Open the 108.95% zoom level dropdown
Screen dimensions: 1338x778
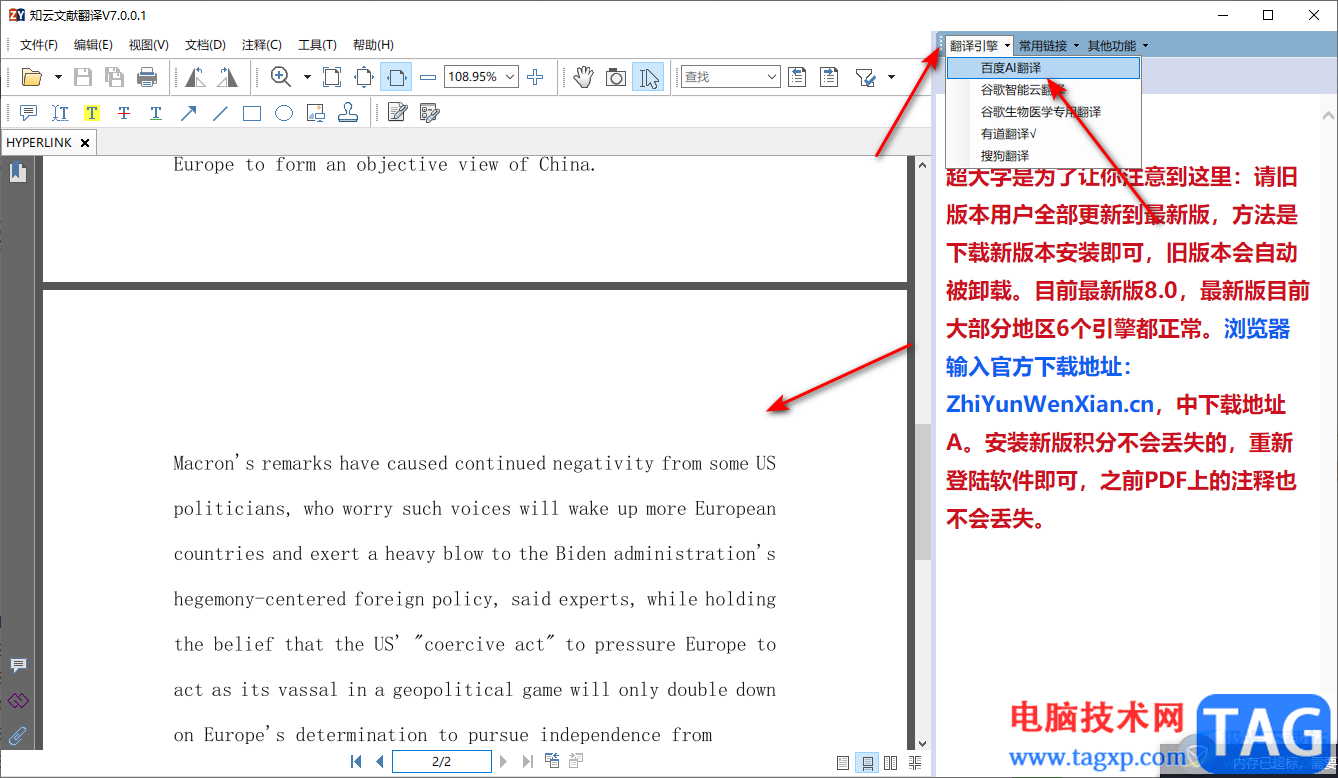(x=510, y=77)
